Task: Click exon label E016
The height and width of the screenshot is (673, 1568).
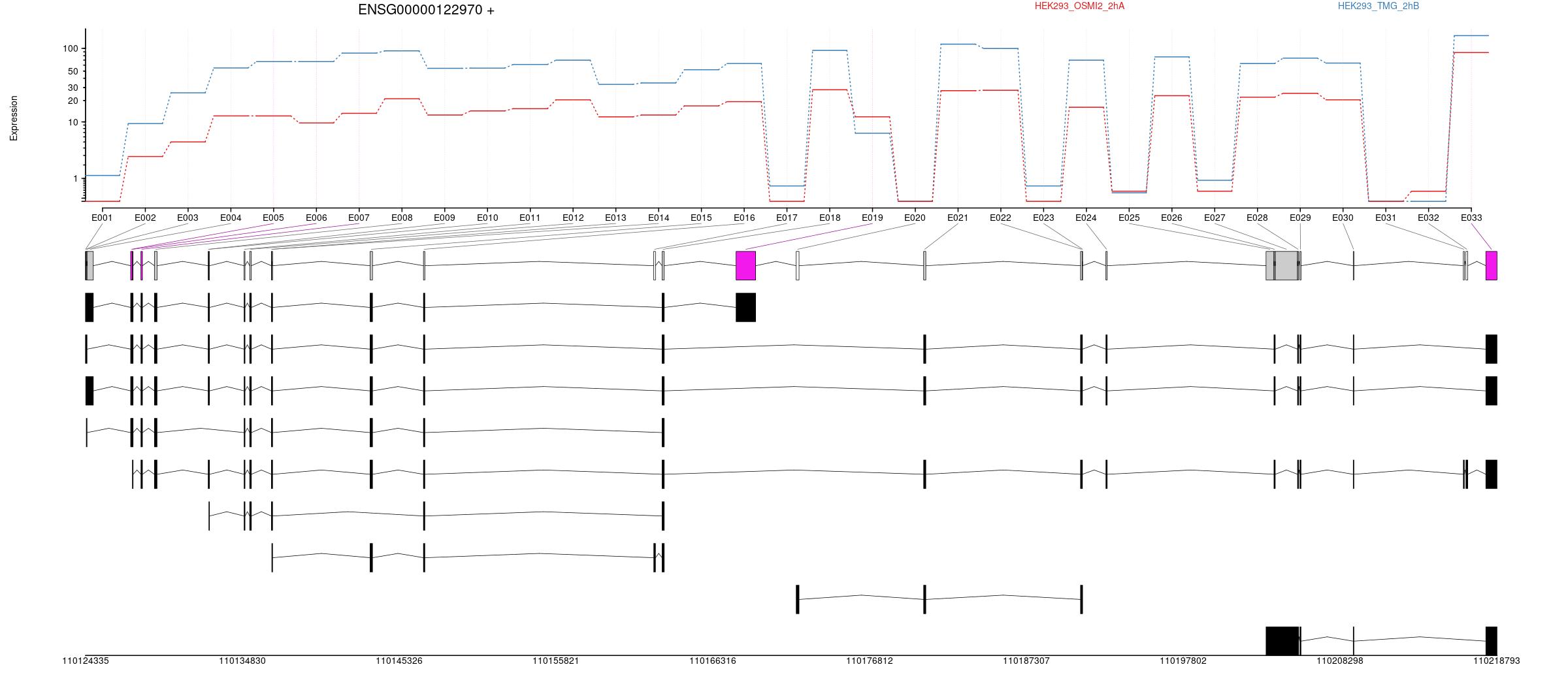Action: (x=744, y=218)
